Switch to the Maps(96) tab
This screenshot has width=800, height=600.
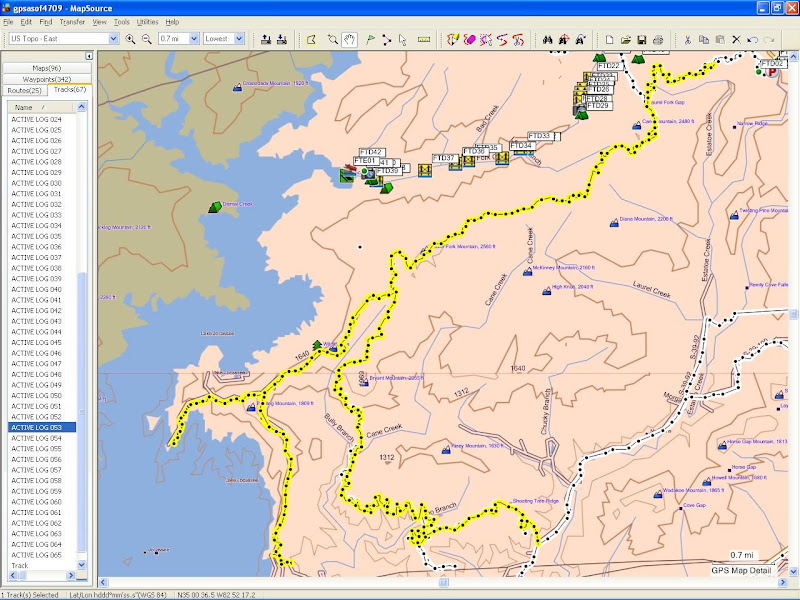[x=46, y=68]
